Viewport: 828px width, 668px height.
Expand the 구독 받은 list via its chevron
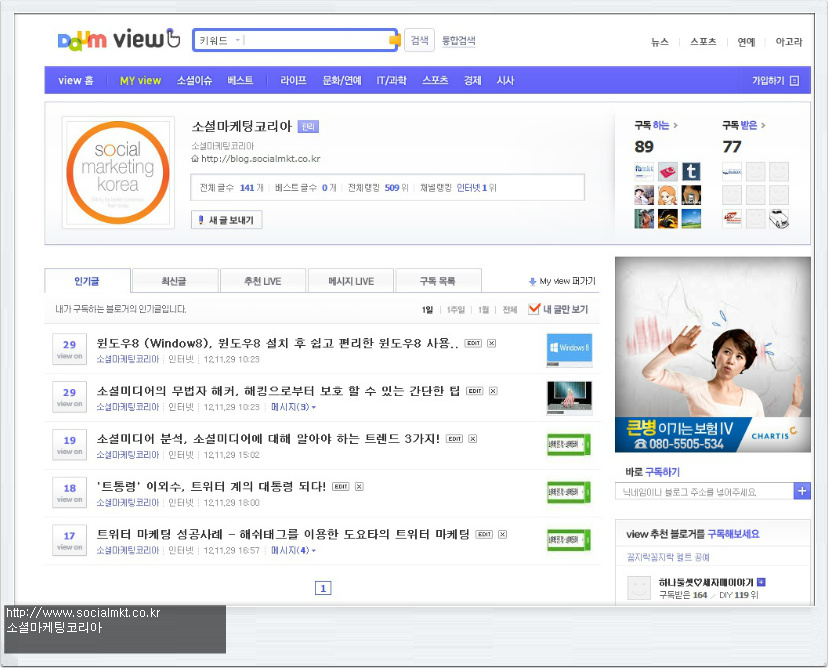point(763,126)
